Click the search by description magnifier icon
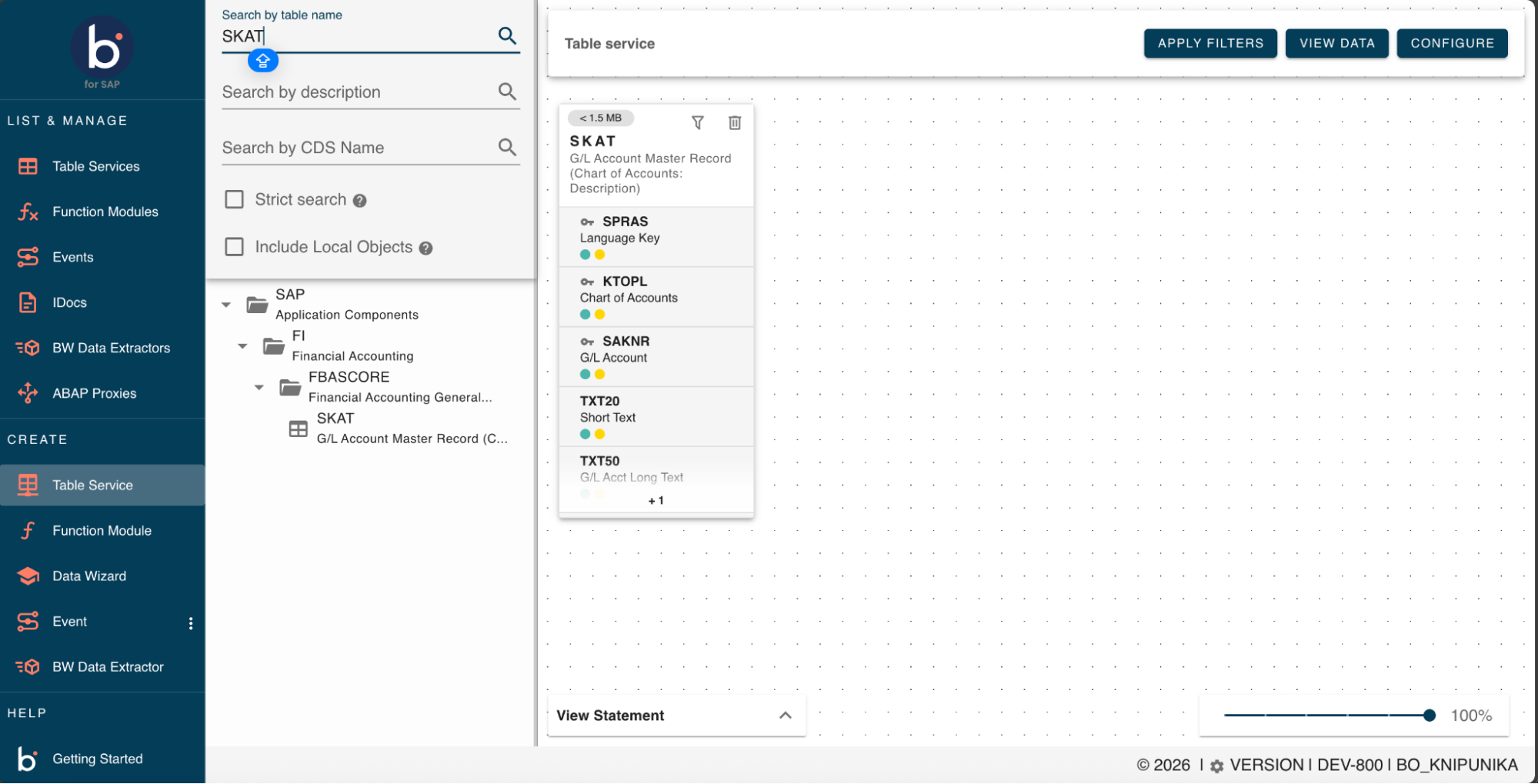This screenshot has height=784, width=1538. (506, 92)
